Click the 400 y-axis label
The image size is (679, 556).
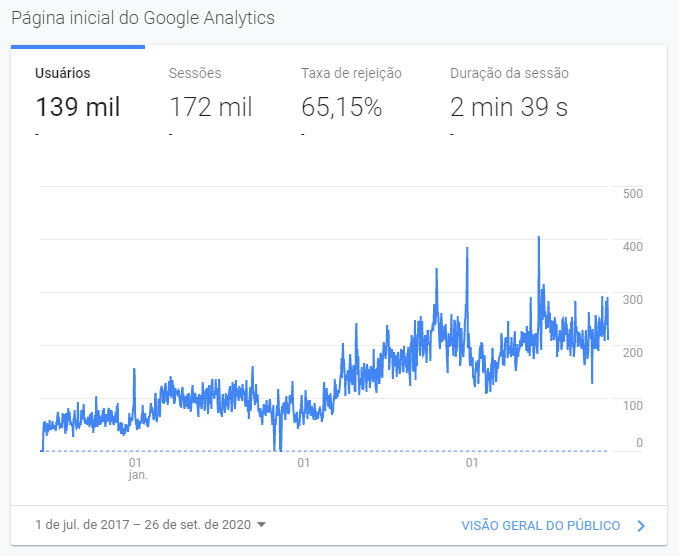tap(632, 246)
